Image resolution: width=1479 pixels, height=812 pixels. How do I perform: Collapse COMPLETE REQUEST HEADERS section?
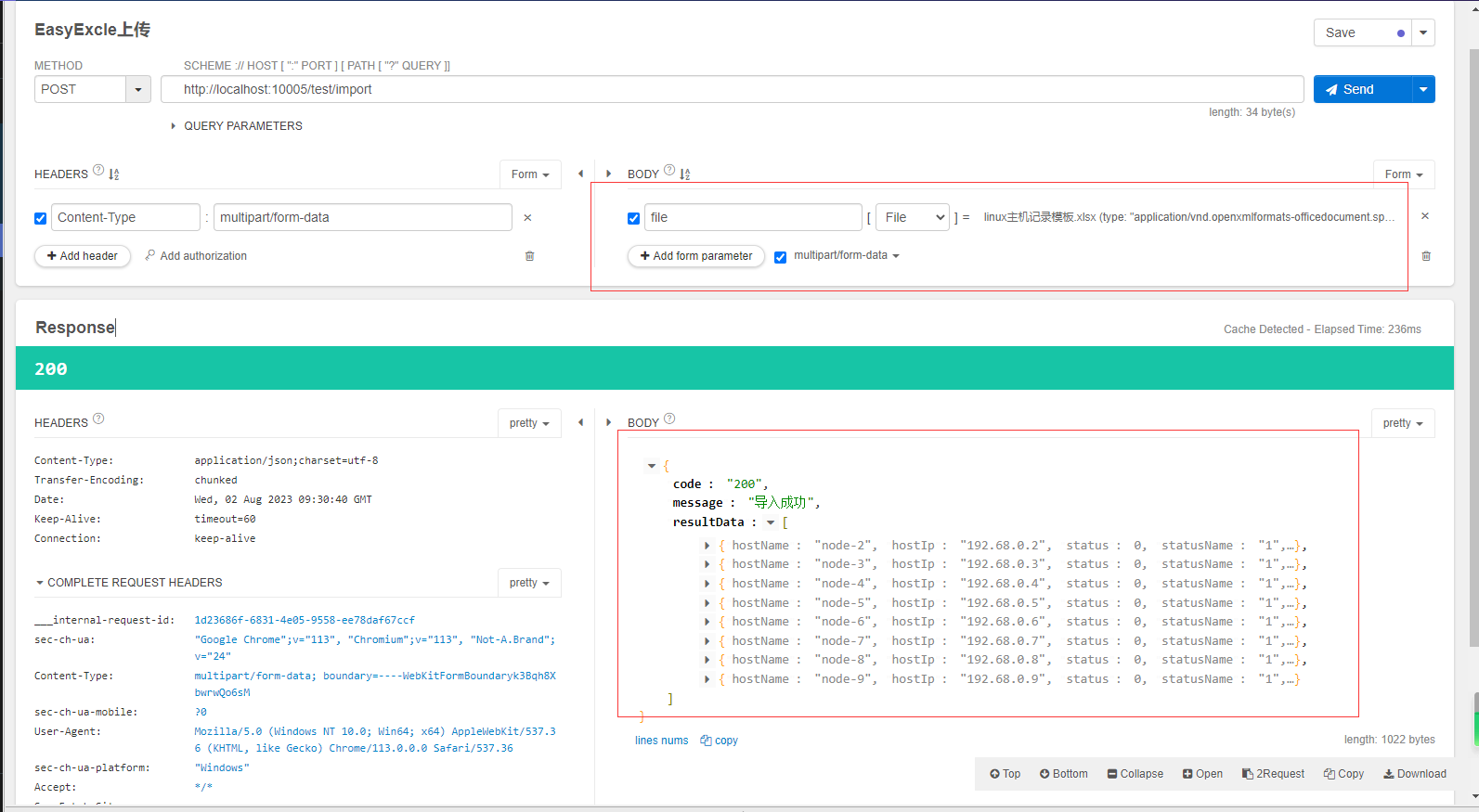129,583
